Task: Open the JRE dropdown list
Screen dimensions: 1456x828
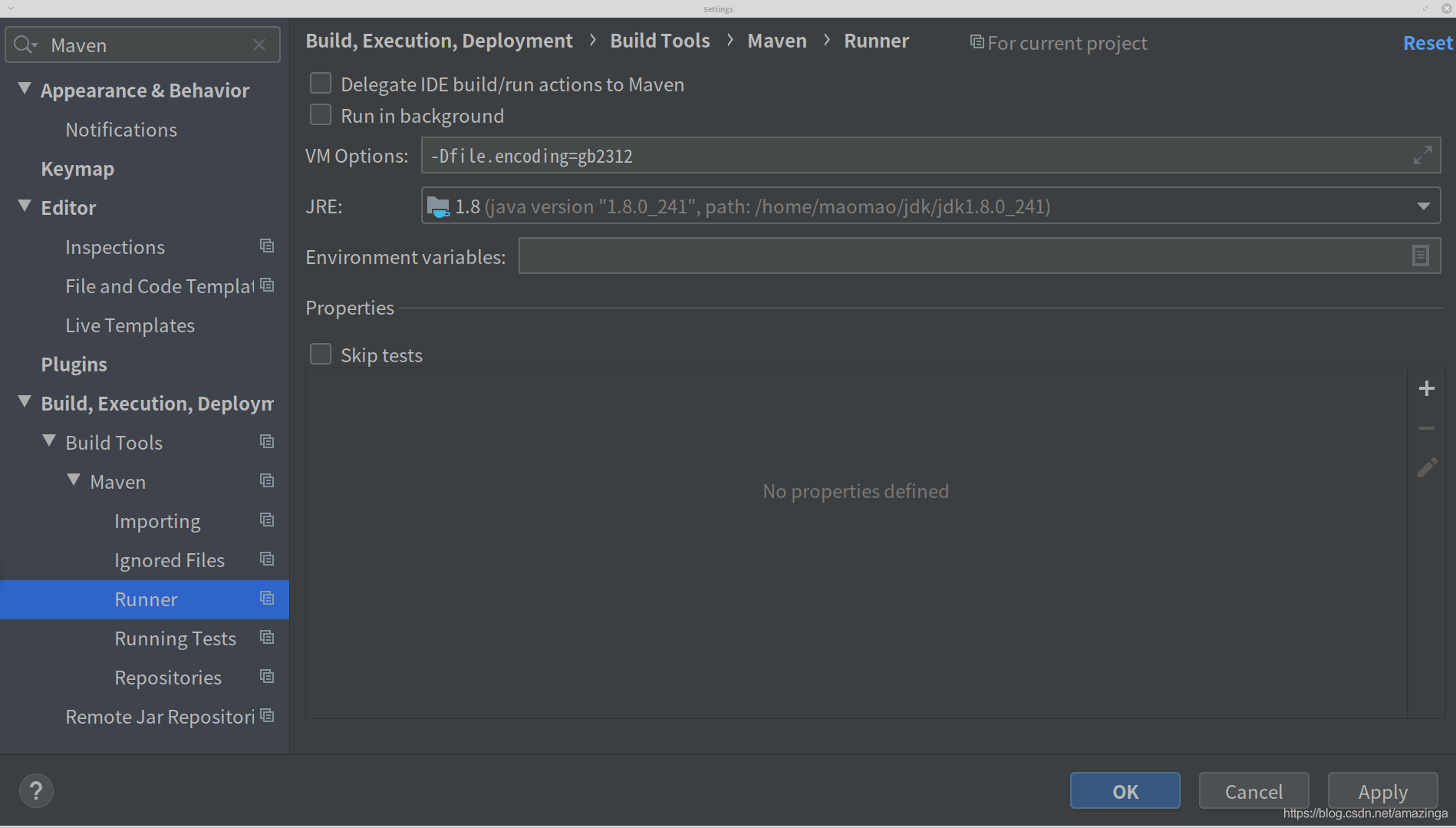Action: (x=1423, y=206)
